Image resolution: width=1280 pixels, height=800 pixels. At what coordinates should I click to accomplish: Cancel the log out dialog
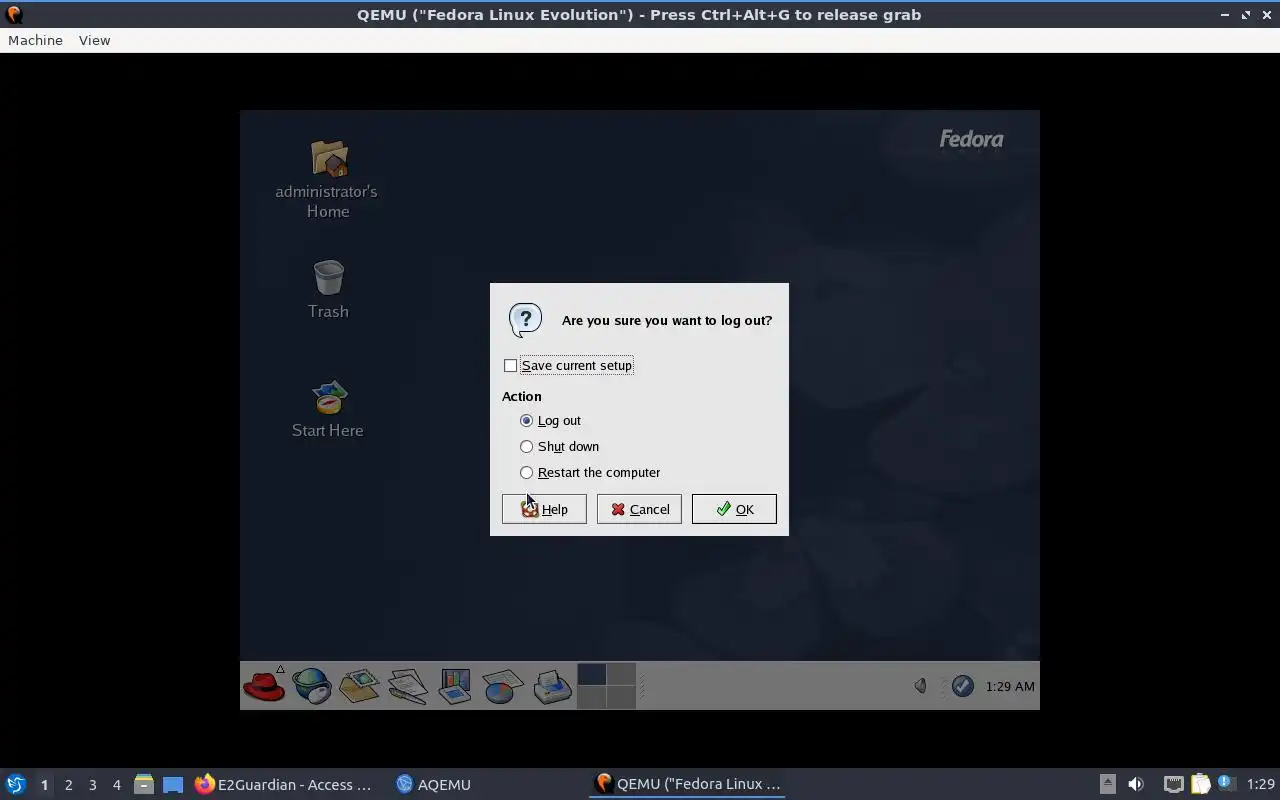click(x=639, y=509)
